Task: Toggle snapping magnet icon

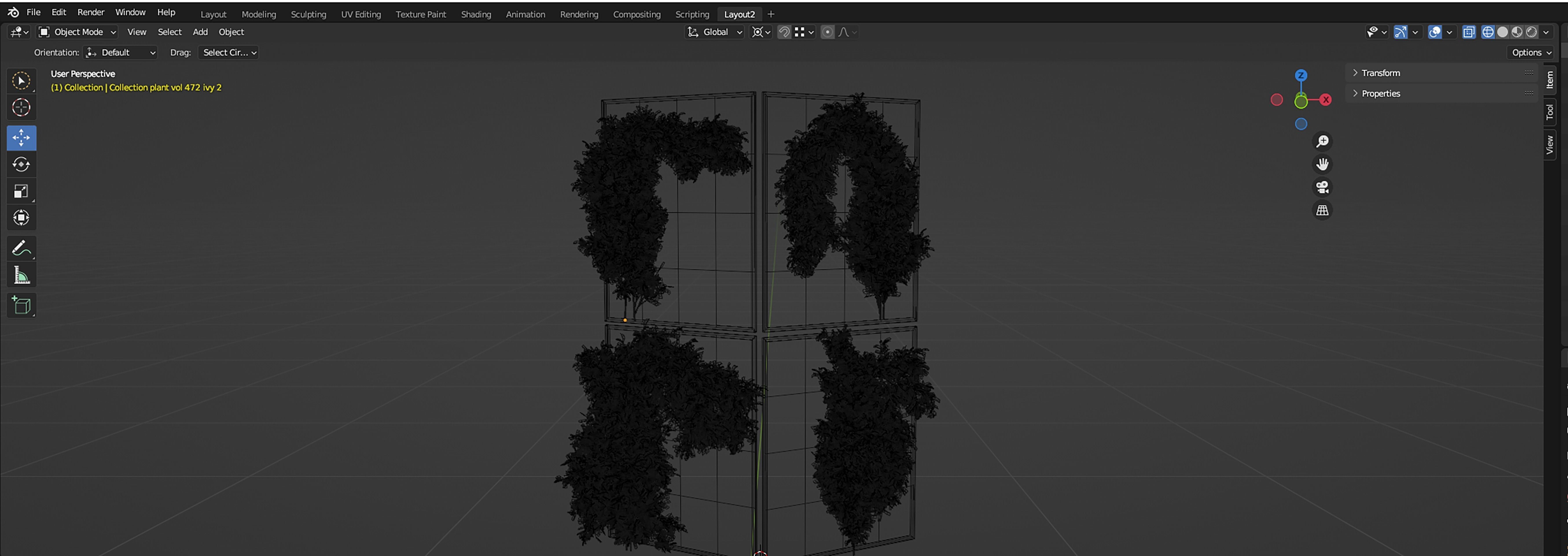Action: [784, 32]
